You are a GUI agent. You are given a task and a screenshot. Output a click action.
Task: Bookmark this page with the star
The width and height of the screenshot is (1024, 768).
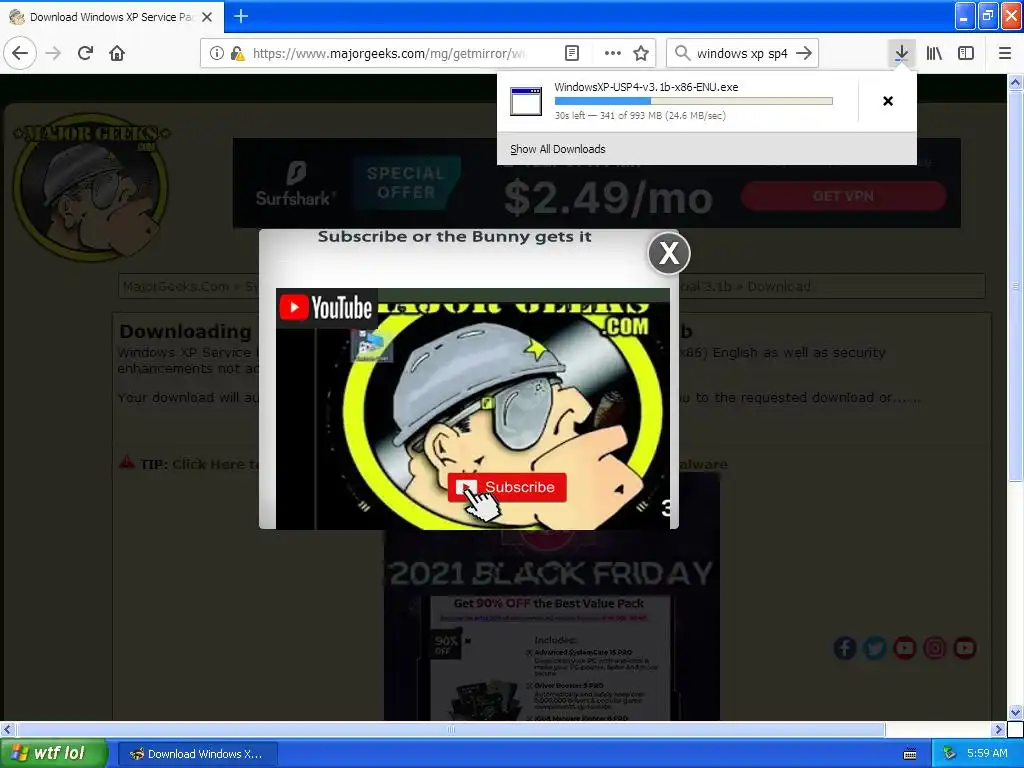(x=641, y=53)
